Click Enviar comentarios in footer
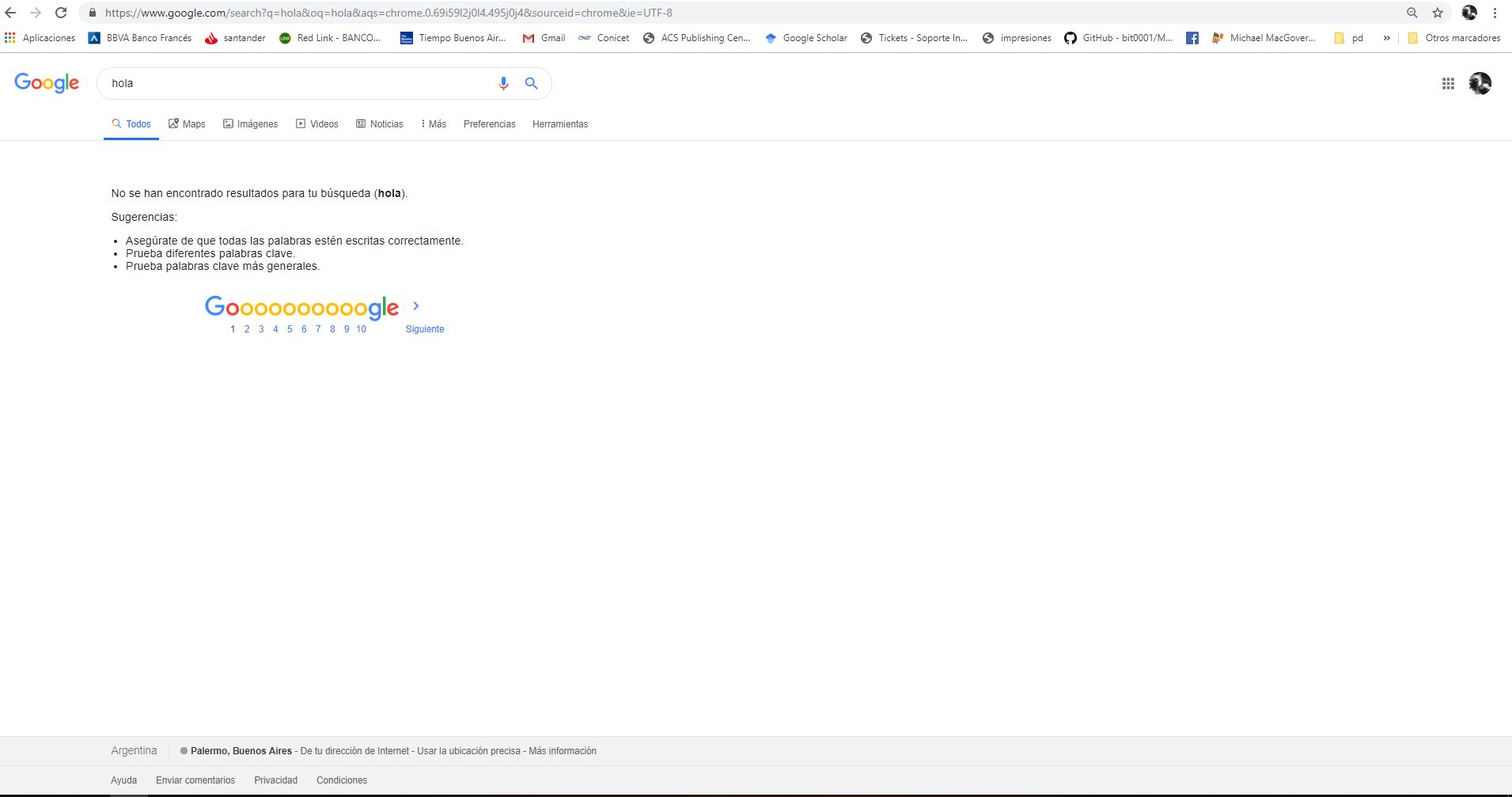The height and width of the screenshot is (797, 1512). 195,780
